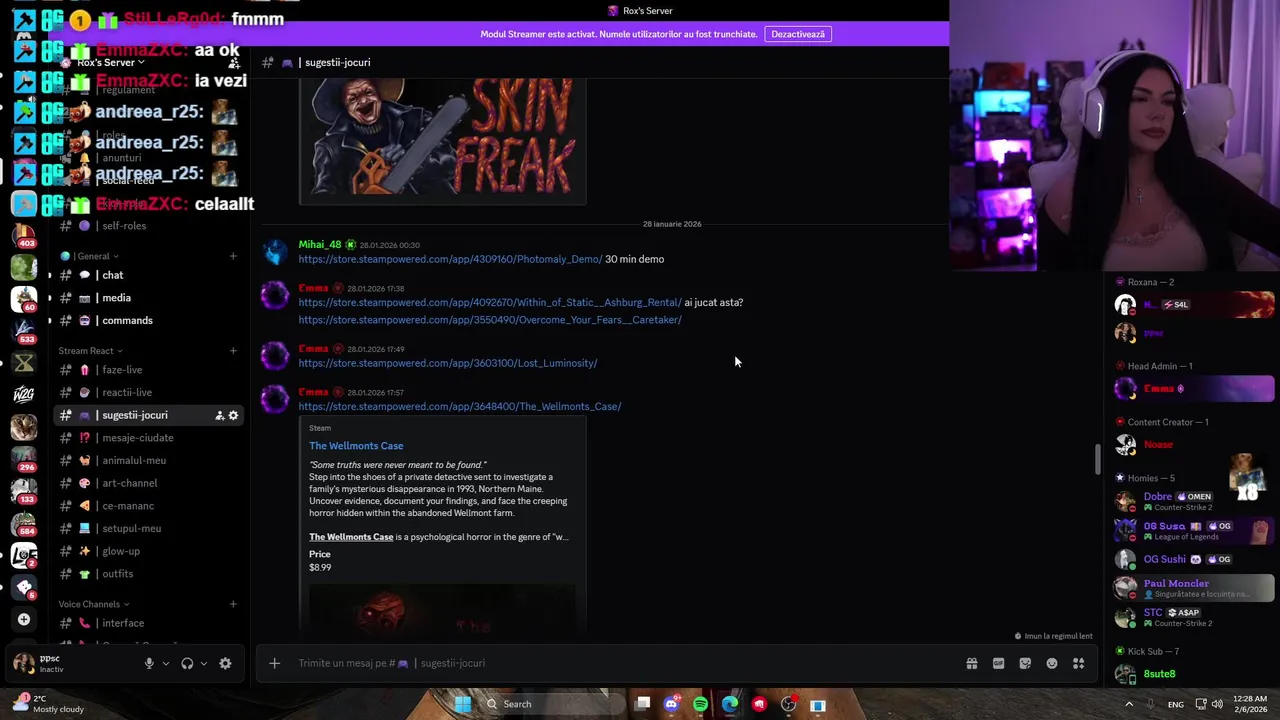Toggle the headphones deafen button
Screen dimensions: 1280x720
[187, 663]
